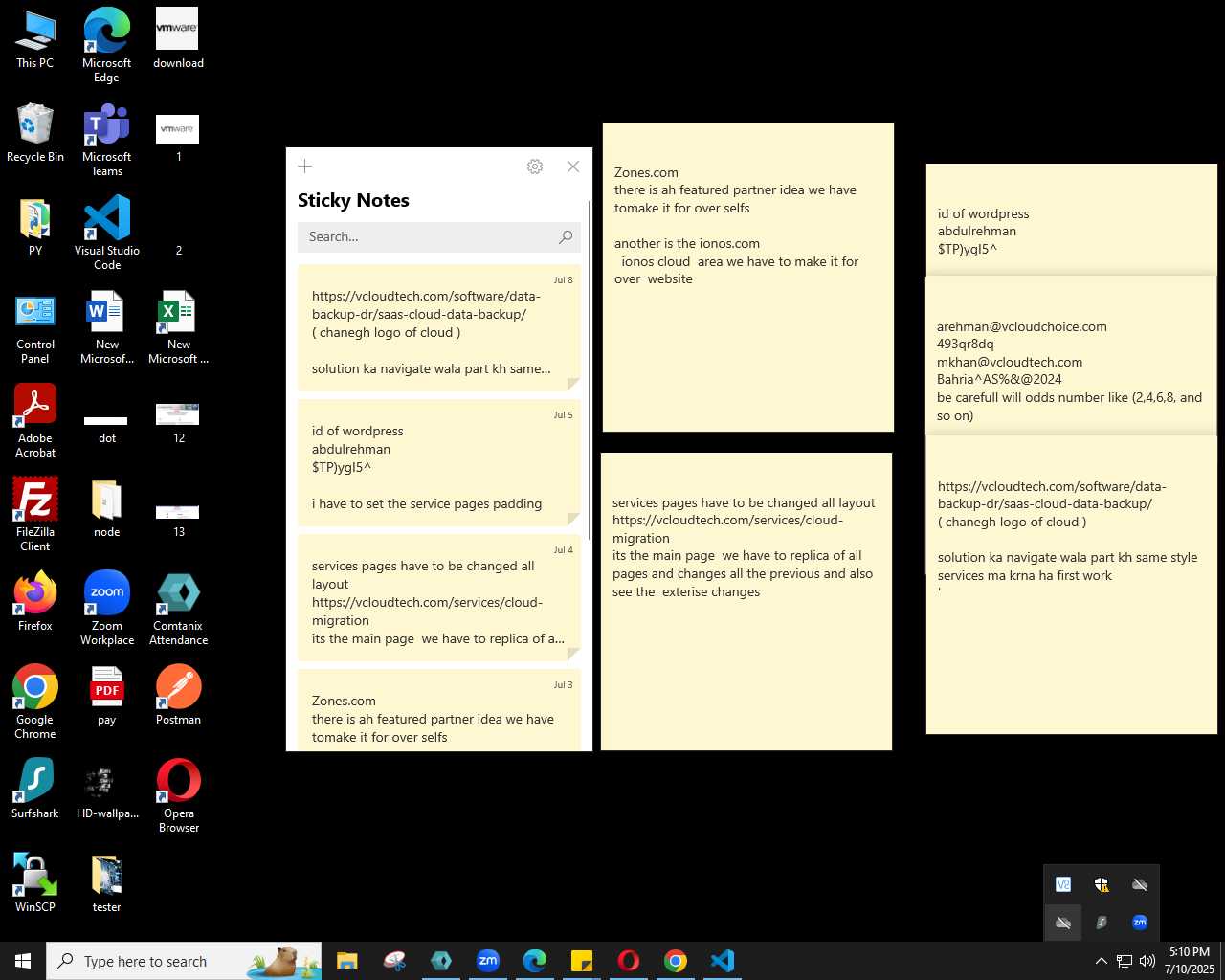Open the Jul 4 note in the notes list
Viewport: 1225px width, 980px height.
pos(439,598)
